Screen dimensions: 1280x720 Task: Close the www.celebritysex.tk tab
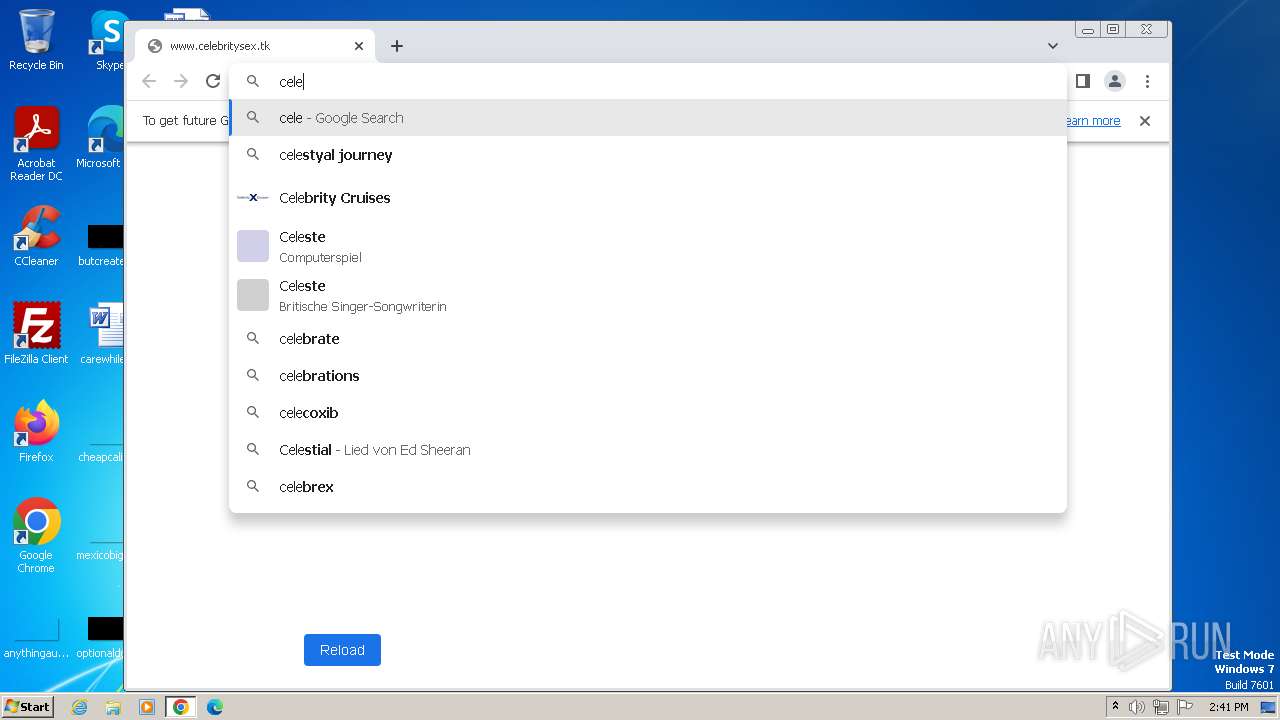point(359,46)
